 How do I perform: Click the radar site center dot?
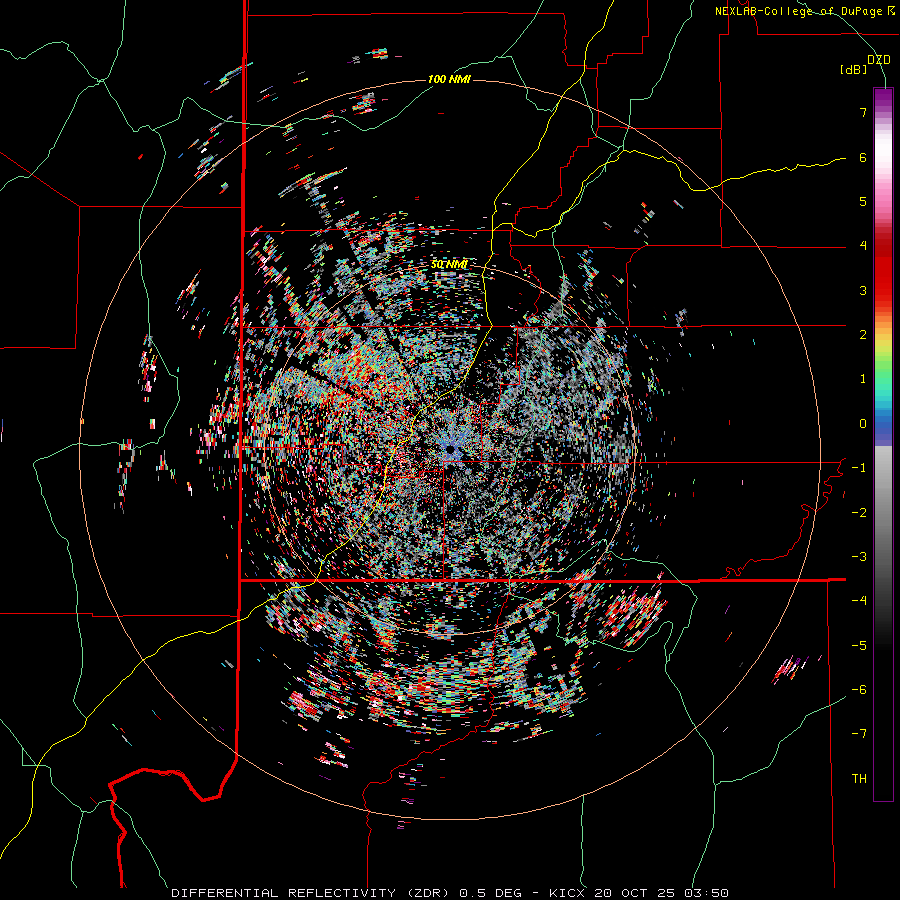(451, 449)
